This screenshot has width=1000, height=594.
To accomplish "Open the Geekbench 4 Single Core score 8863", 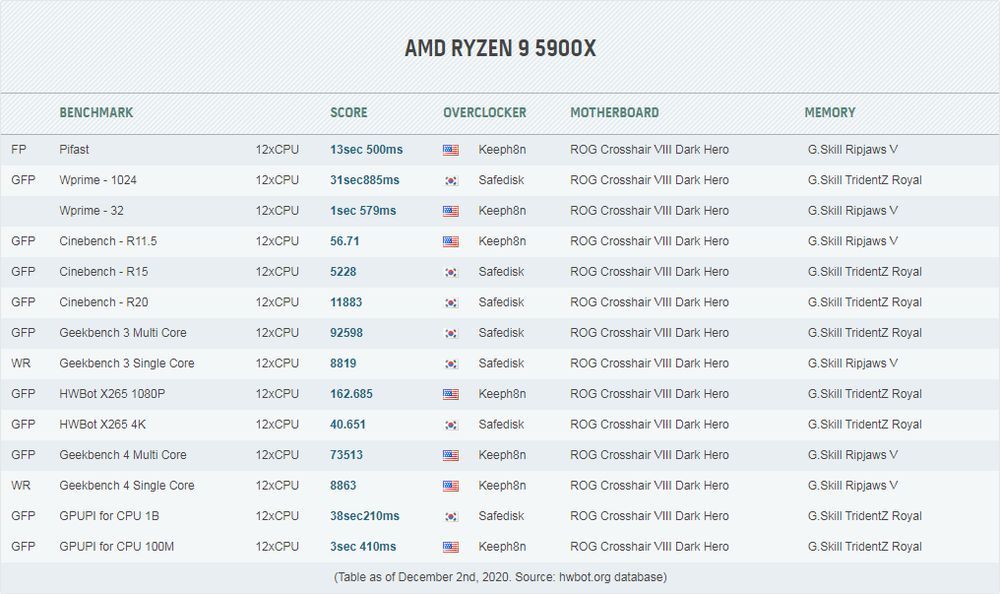I will coord(343,486).
